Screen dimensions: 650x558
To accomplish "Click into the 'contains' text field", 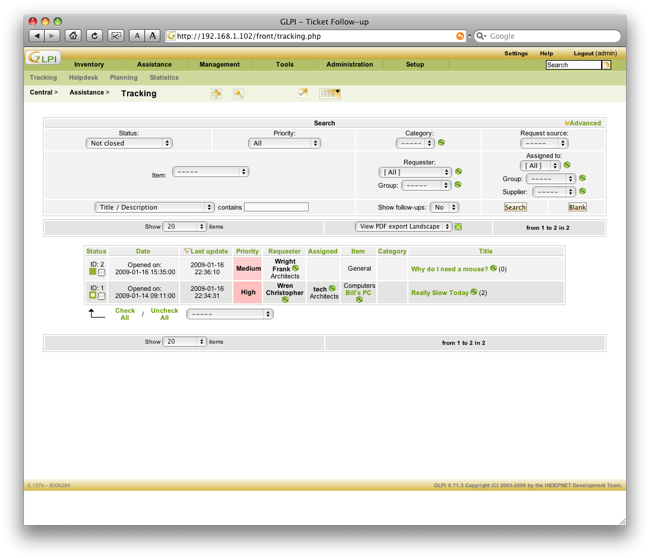I will coord(276,207).
